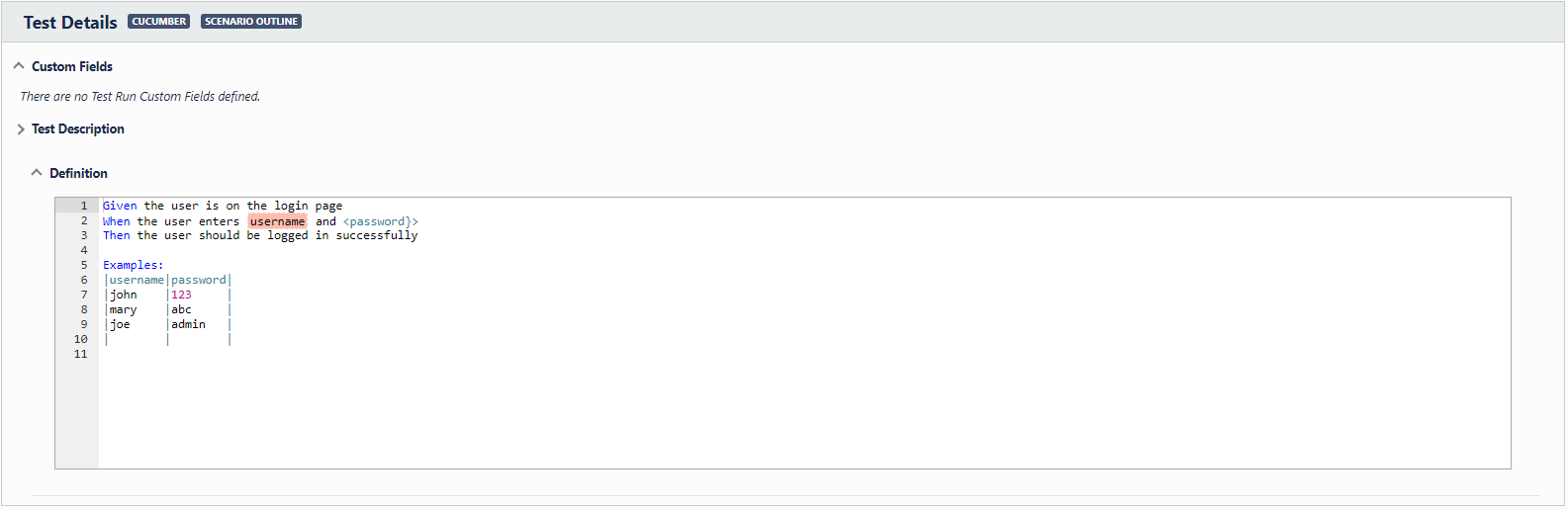This screenshot has width=1568, height=510.
Task: Click line number 10 in the gutter
Action: [81, 339]
